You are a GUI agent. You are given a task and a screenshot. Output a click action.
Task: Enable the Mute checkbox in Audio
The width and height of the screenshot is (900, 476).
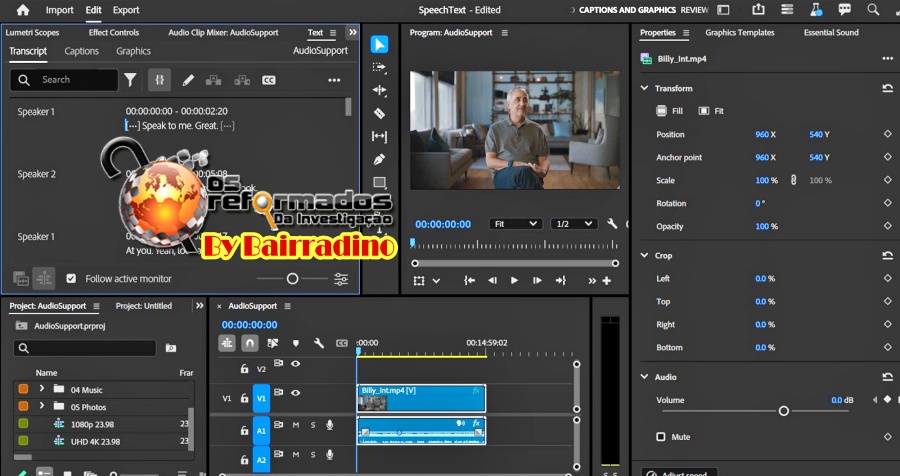[661, 437]
